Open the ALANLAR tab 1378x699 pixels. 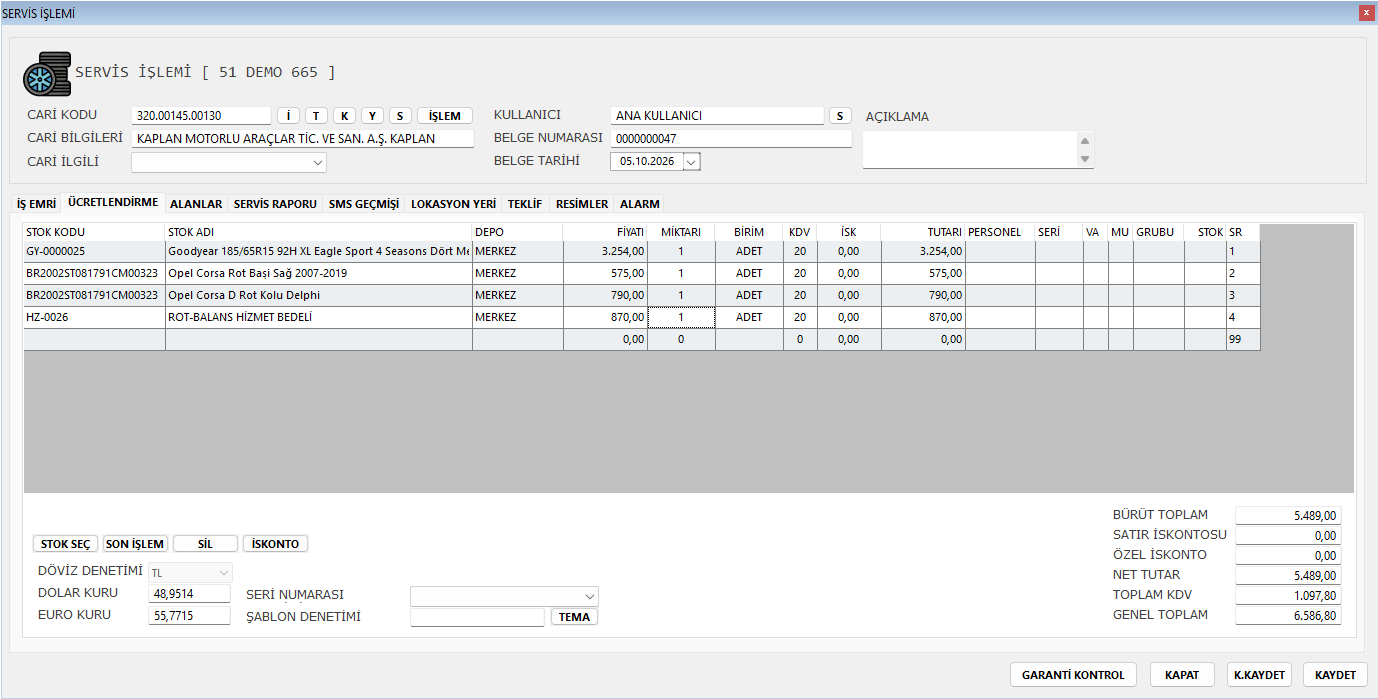(x=196, y=203)
